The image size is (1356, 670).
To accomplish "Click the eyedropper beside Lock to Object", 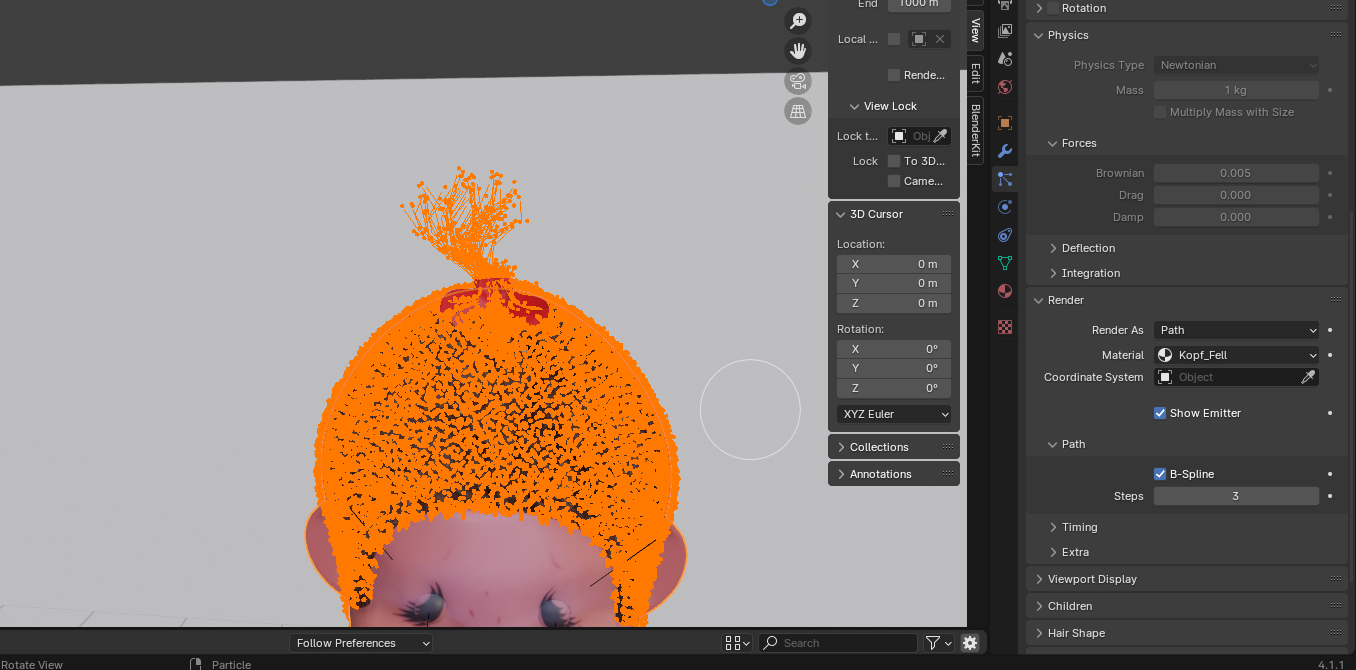I will click(940, 136).
